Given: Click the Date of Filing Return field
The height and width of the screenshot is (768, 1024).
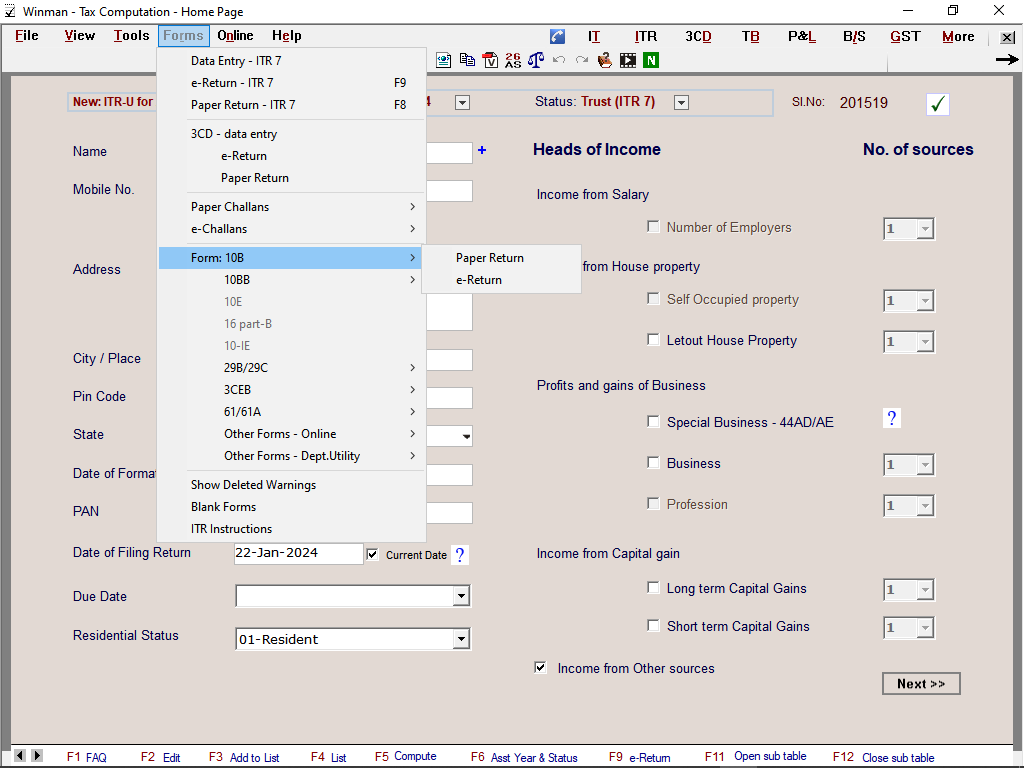Looking at the screenshot, I should point(298,553).
